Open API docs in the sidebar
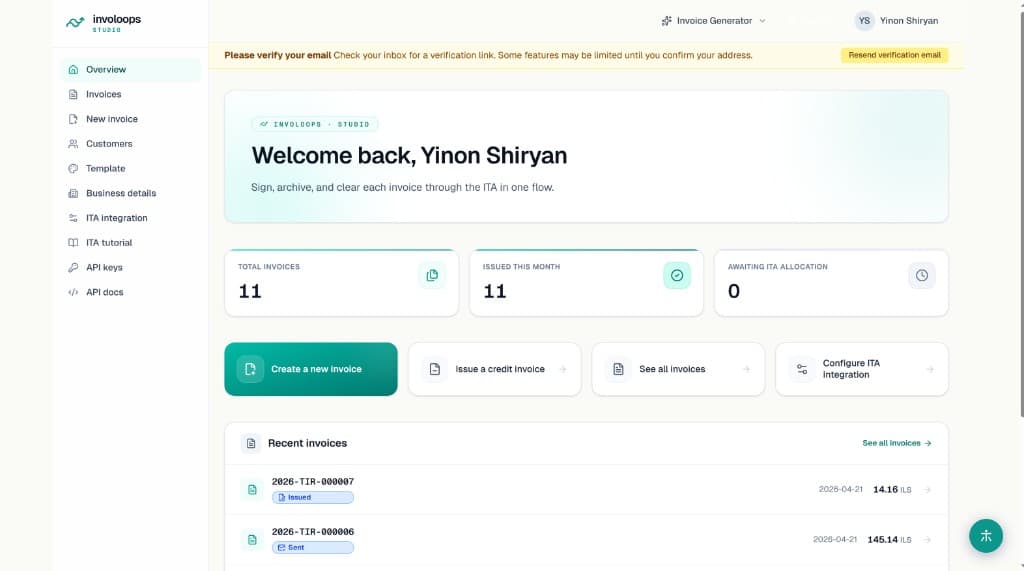 [x=131, y=292]
